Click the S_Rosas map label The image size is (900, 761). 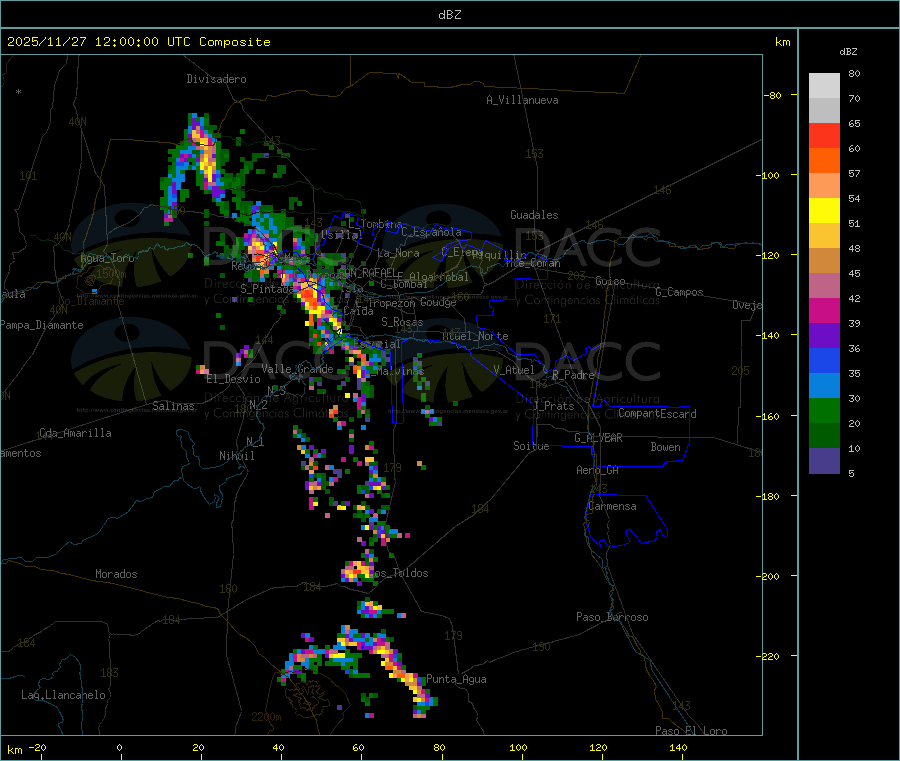pos(402,322)
